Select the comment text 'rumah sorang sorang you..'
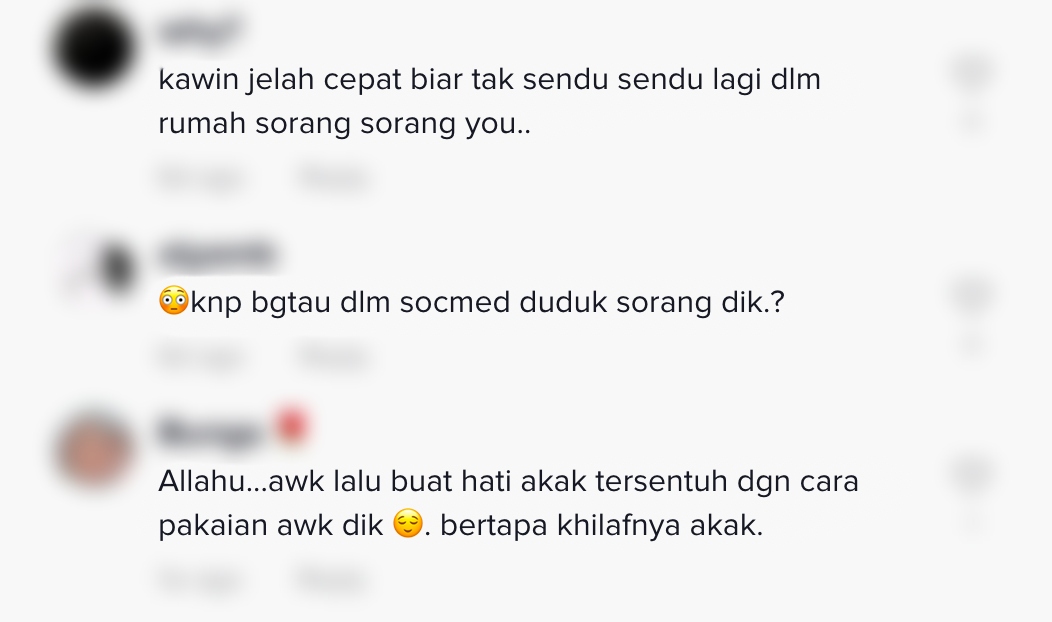1052x622 pixels. [344, 123]
